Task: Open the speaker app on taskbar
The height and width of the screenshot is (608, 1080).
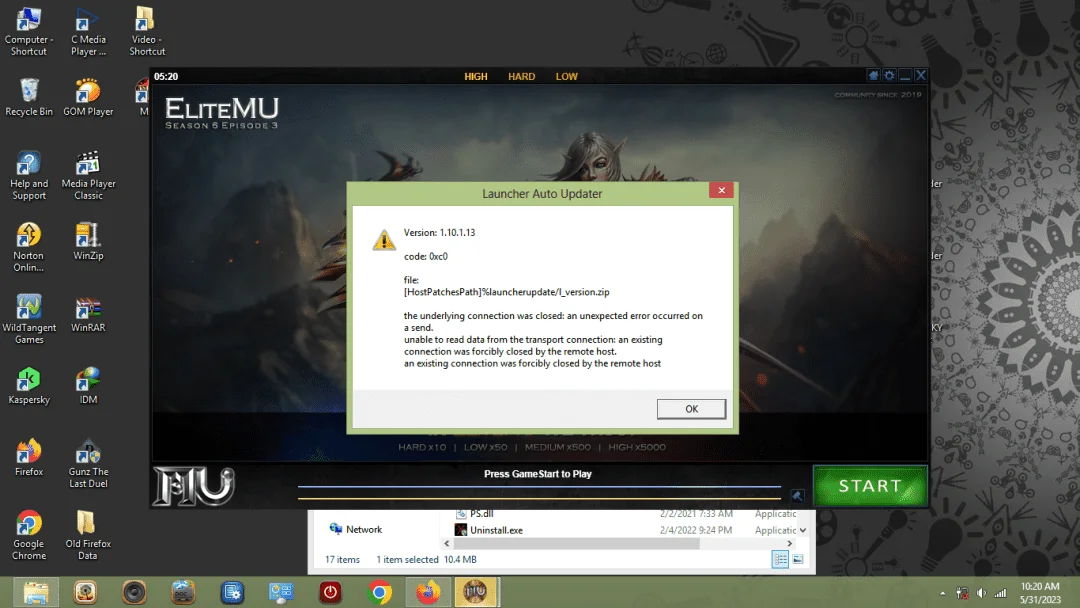Action: (x=134, y=592)
